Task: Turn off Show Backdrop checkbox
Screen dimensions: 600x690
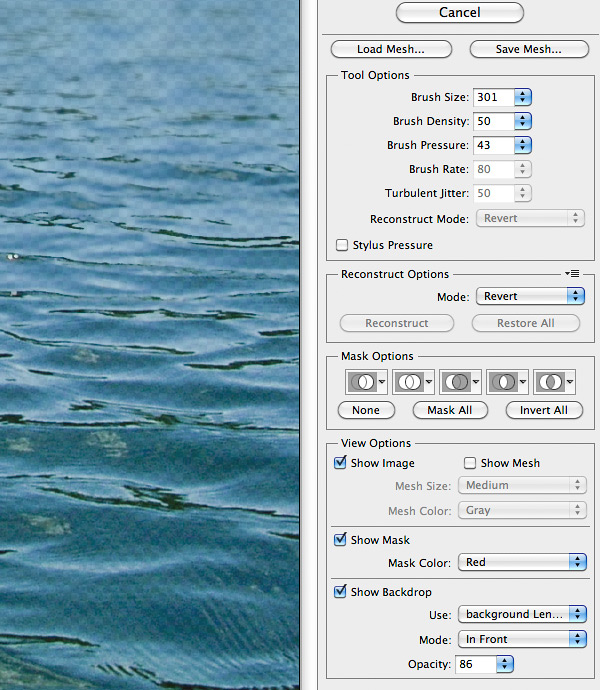Action: pos(340,591)
